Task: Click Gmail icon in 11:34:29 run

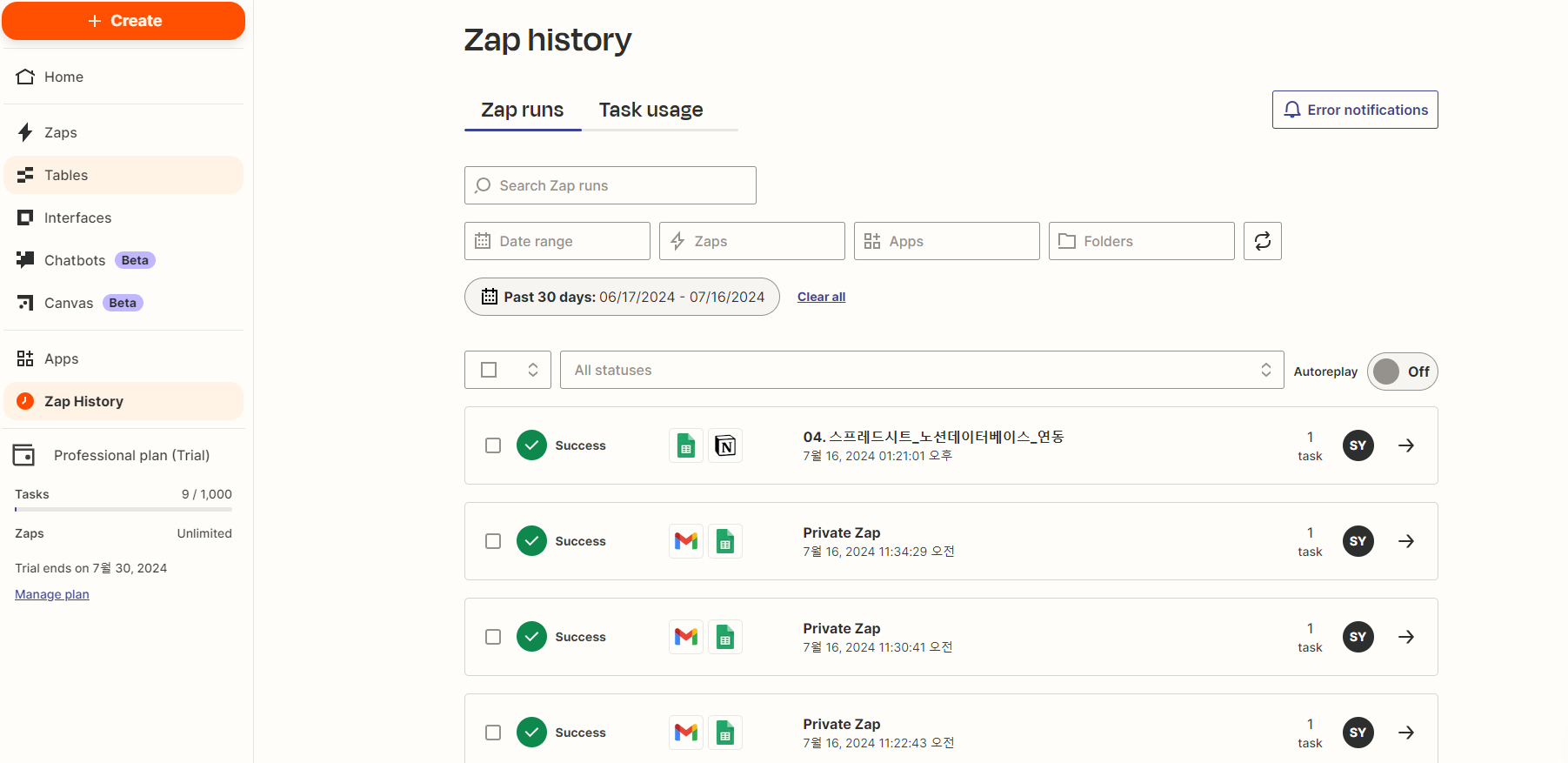Action: click(x=686, y=541)
